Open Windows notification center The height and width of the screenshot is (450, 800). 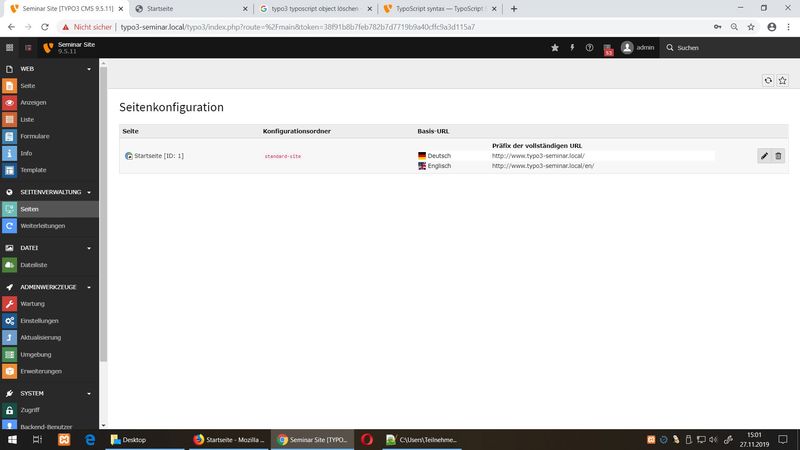(x=783, y=439)
